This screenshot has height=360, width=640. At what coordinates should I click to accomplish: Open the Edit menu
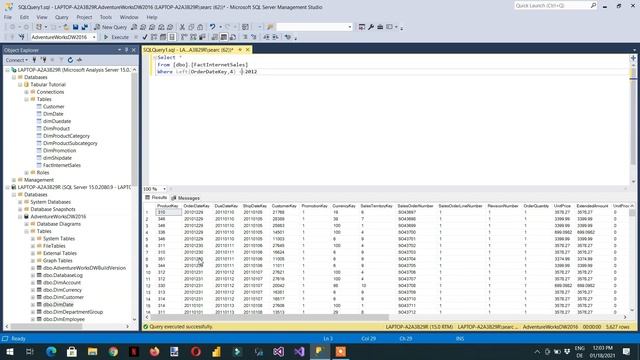click(24, 17)
